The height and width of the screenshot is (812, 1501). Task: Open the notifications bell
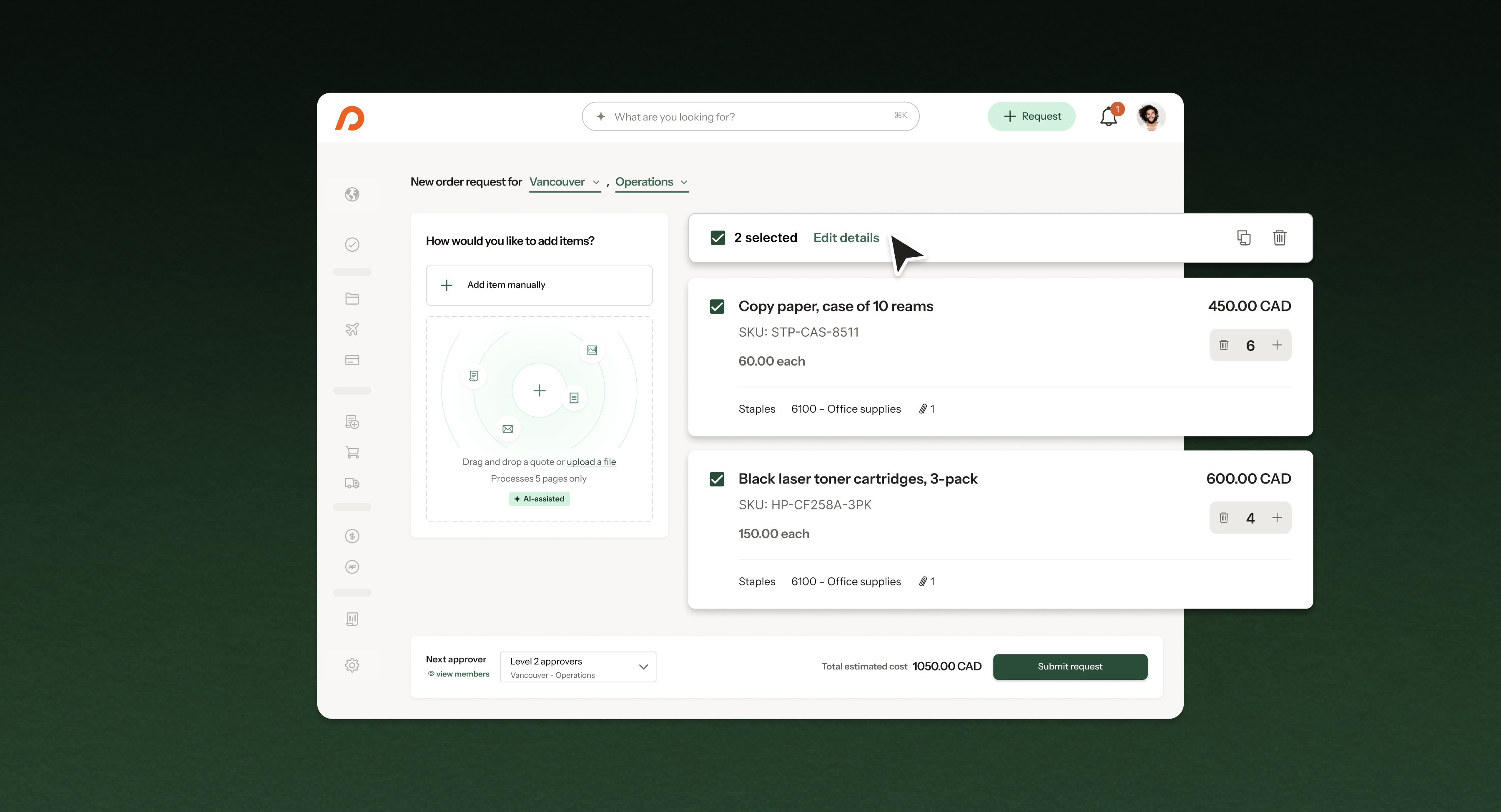point(1109,116)
